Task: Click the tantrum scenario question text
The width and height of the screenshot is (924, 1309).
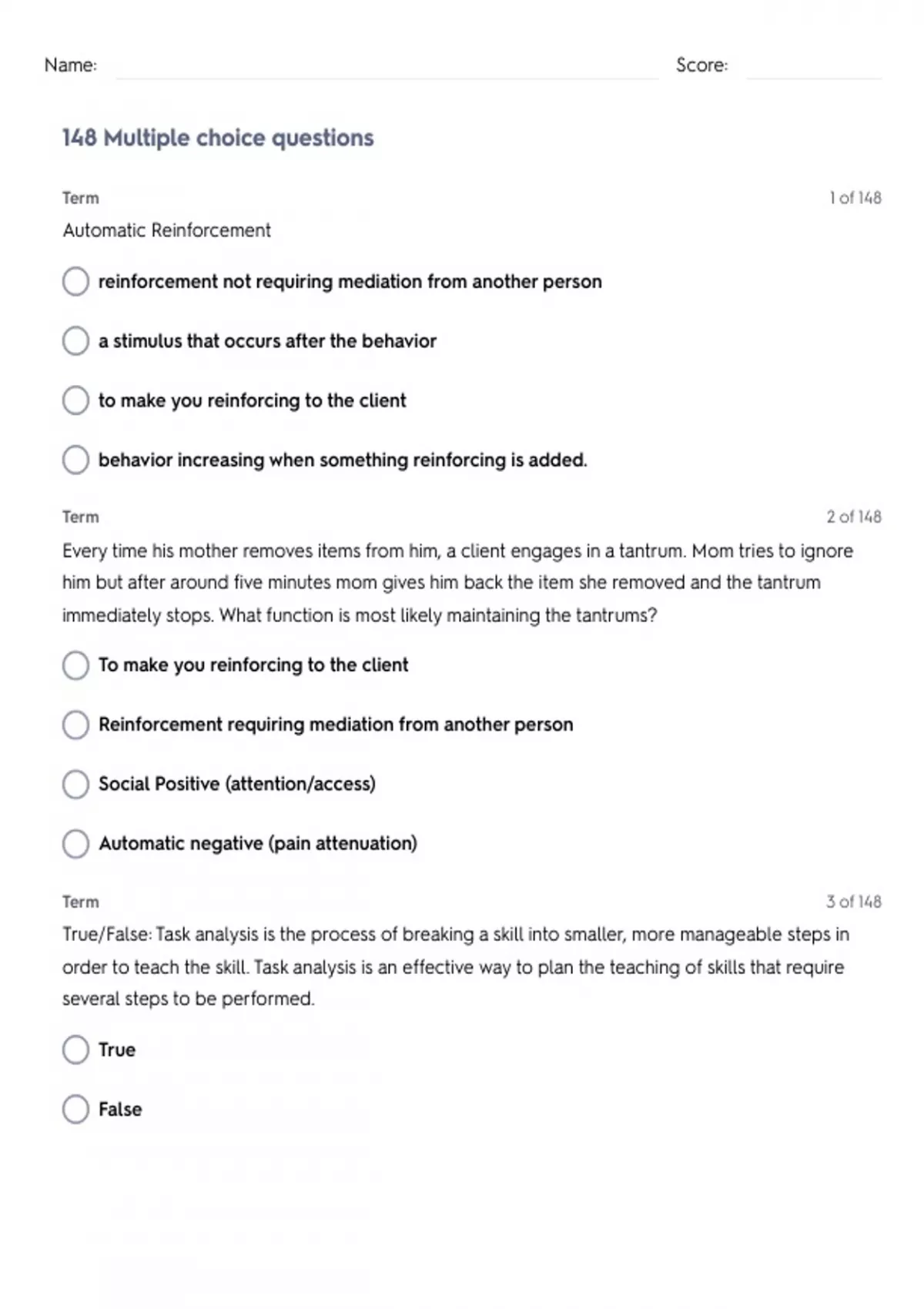Action: point(457,583)
